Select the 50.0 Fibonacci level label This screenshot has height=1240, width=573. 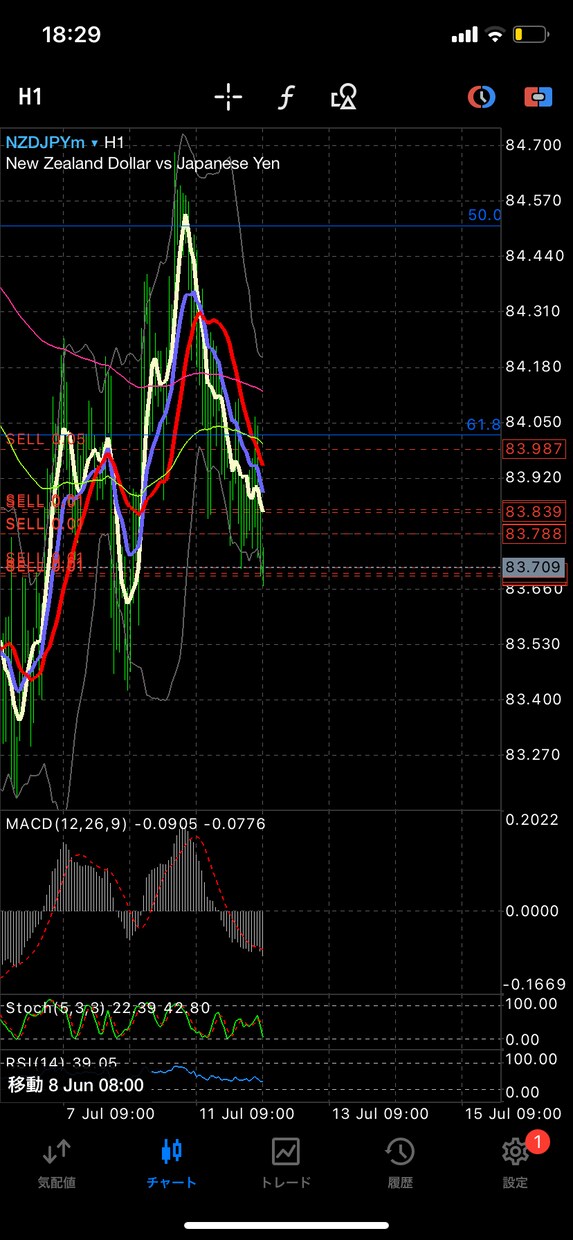(484, 215)
